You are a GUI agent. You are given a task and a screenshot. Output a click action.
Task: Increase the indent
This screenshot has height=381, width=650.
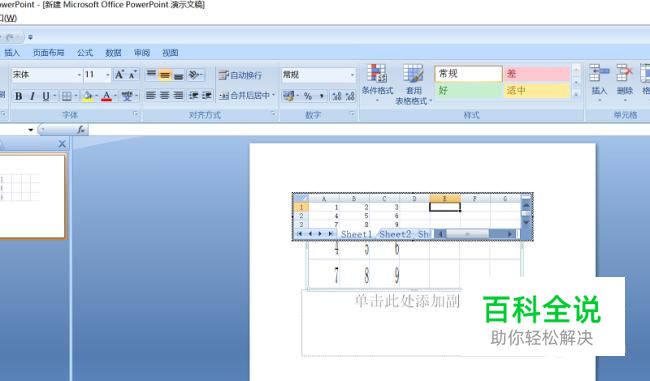[207, 95]
